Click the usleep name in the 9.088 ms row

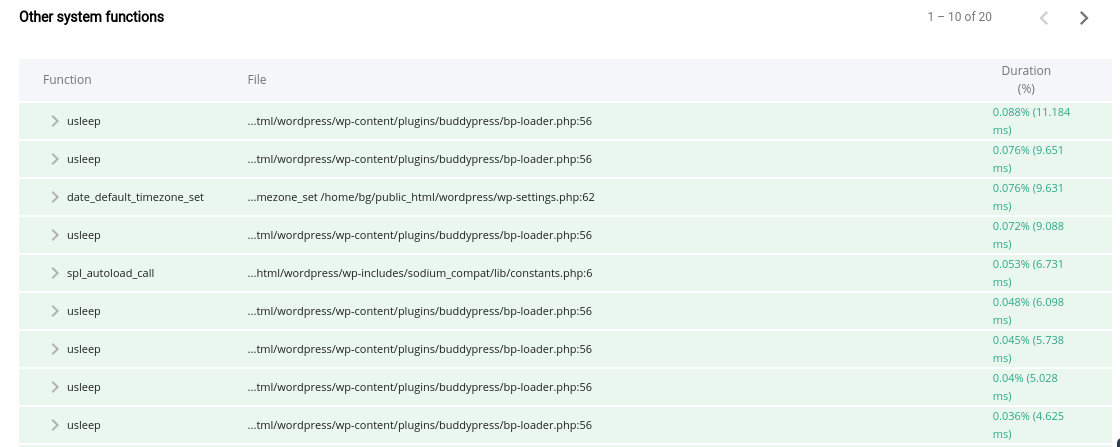coord(84,235)
